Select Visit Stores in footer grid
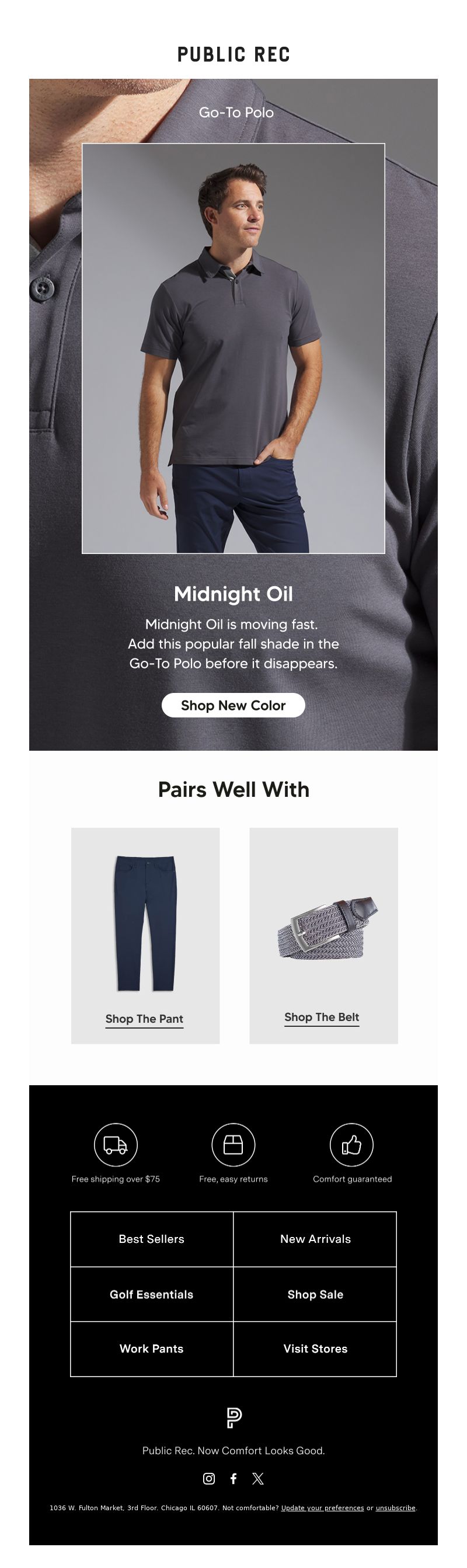 click(315, 1349)
